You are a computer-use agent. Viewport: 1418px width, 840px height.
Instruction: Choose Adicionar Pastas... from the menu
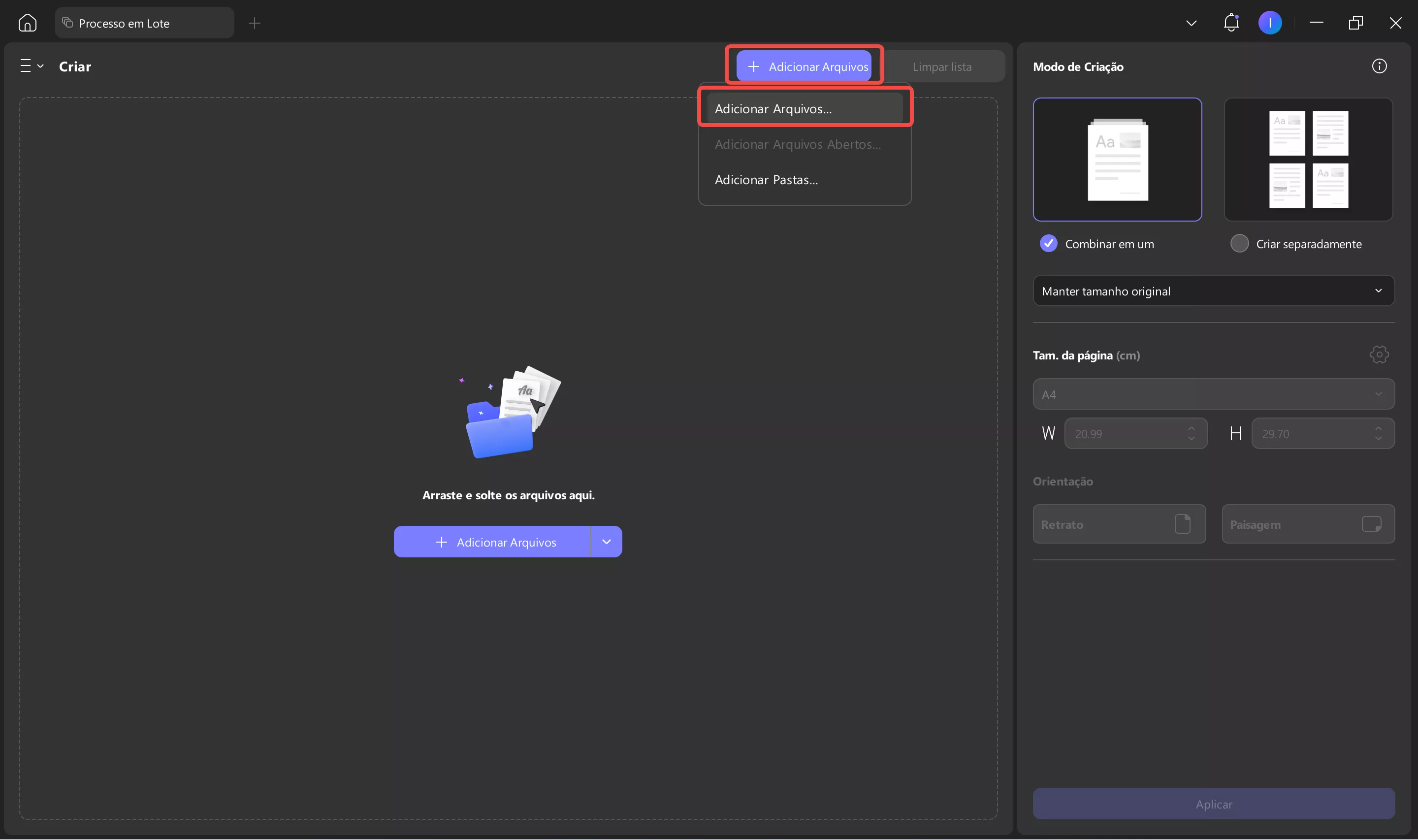[x=766, y=180]
